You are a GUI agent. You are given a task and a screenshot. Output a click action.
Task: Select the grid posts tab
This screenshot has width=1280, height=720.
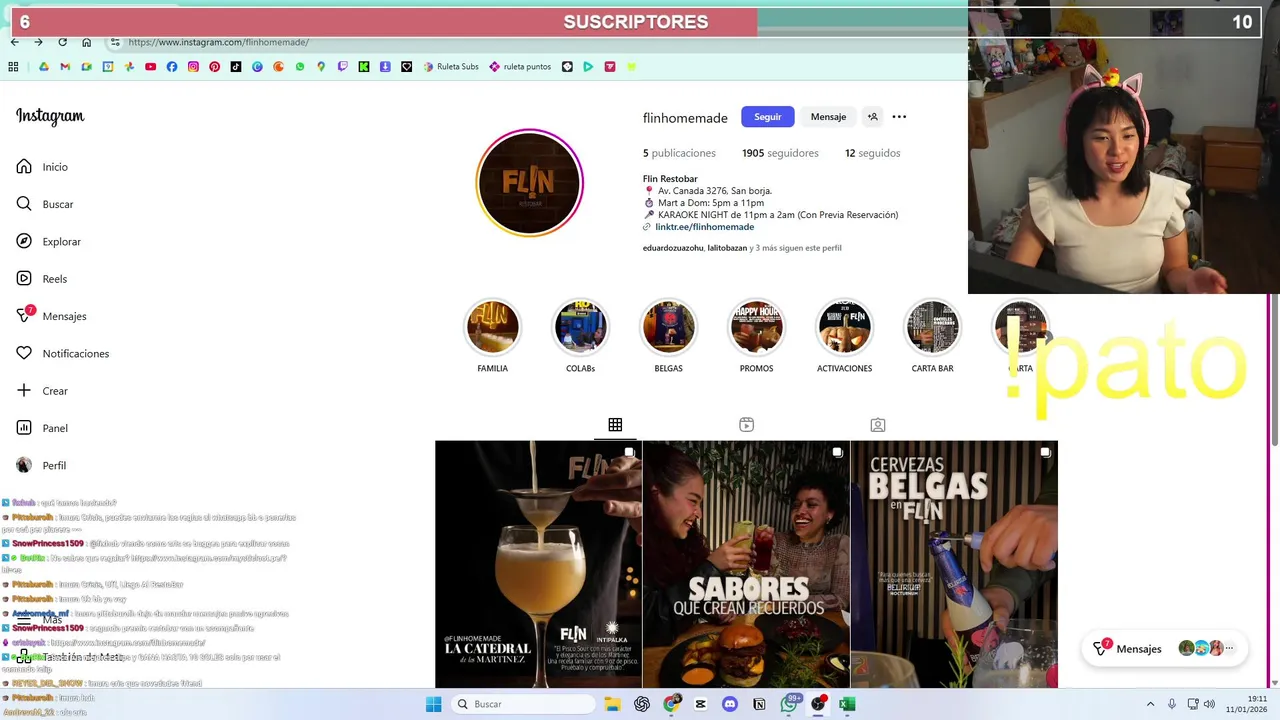tap(615, 425)
